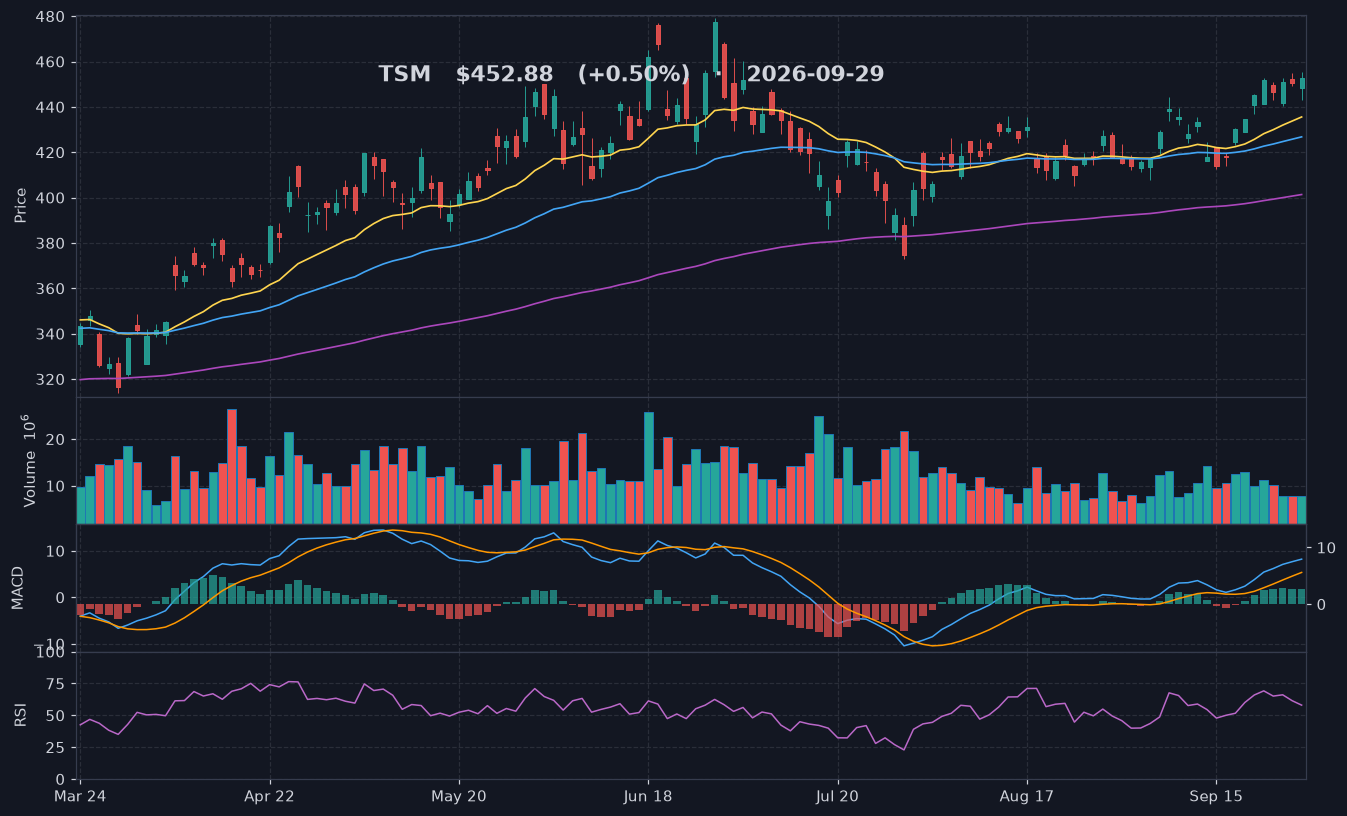Click the 0 tick on the MACD right axis
The width and height of the screenshot is (1347, 816).
point(1320,605)
